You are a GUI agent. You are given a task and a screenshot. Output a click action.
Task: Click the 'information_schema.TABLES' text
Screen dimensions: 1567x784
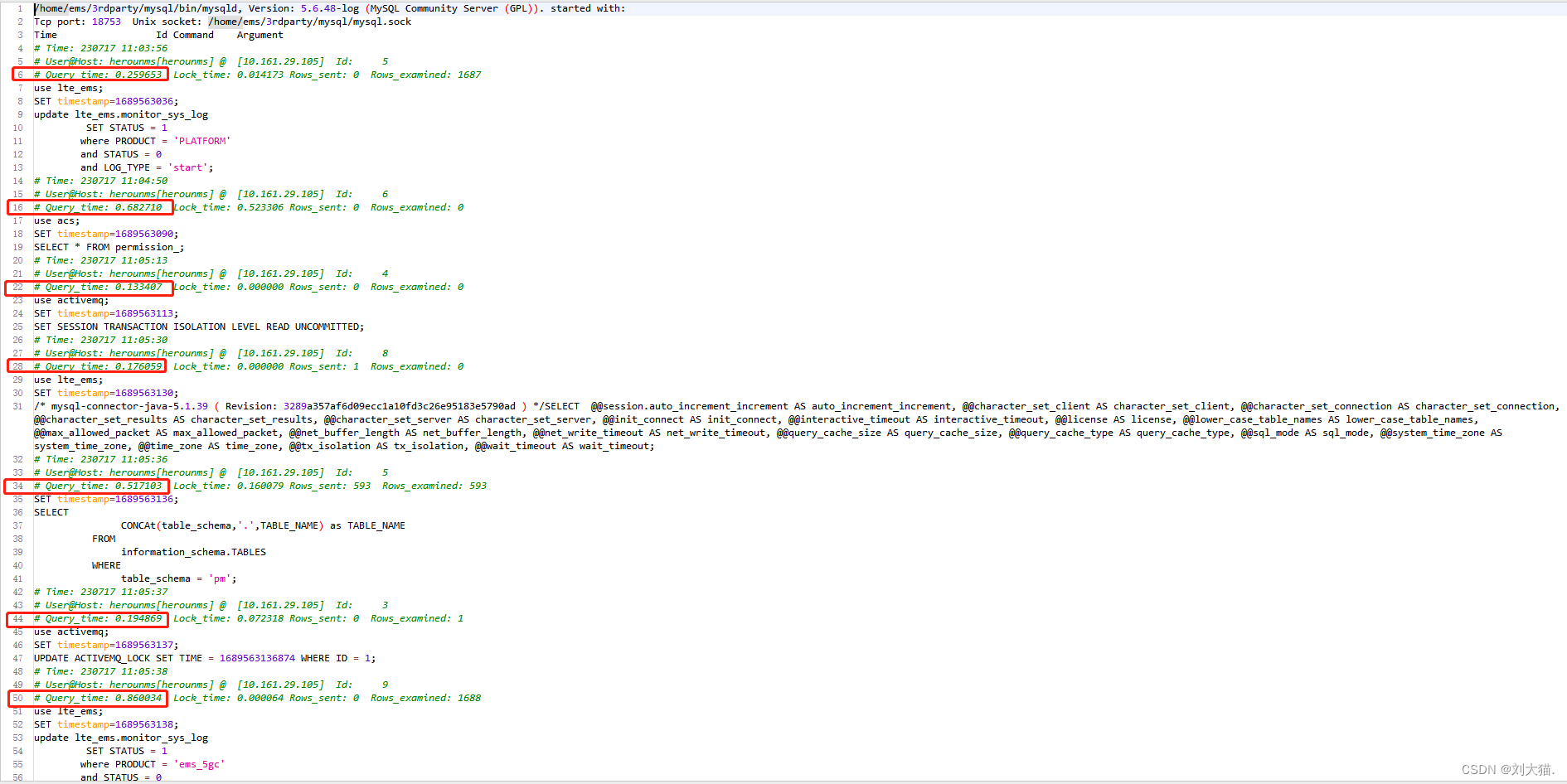coord(193,552)
